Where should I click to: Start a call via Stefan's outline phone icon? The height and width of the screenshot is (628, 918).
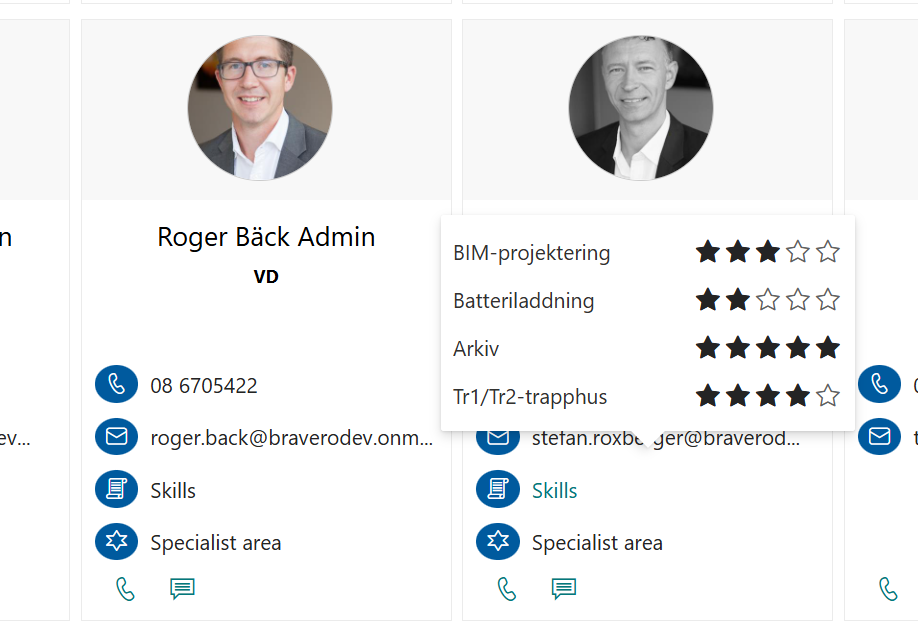click(506, 589)
